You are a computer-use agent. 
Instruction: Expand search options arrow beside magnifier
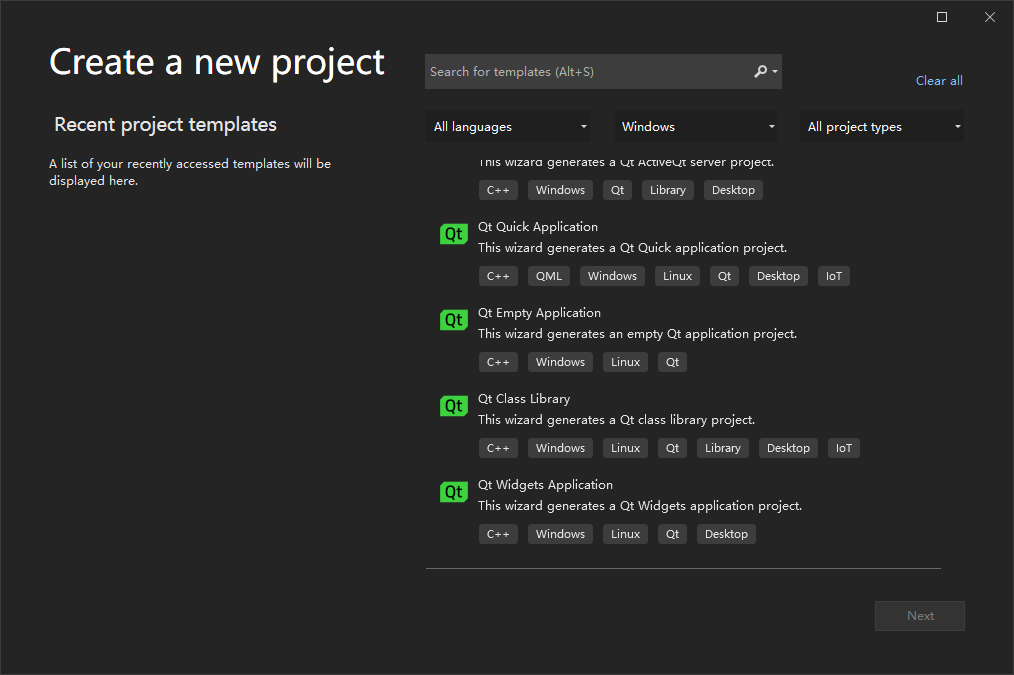click(775, 72)
